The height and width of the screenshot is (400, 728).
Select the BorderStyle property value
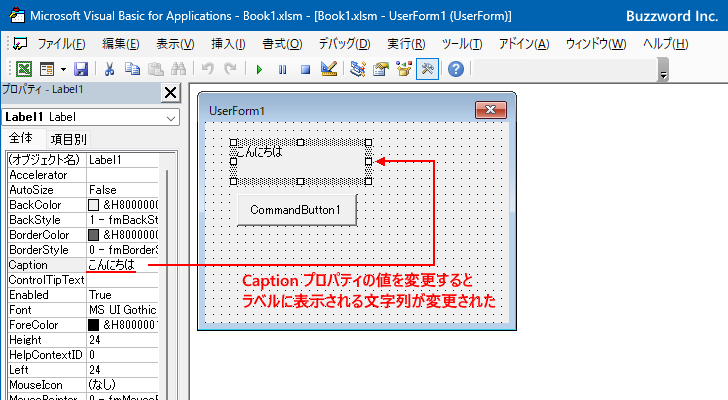click(x=123, y=250)
